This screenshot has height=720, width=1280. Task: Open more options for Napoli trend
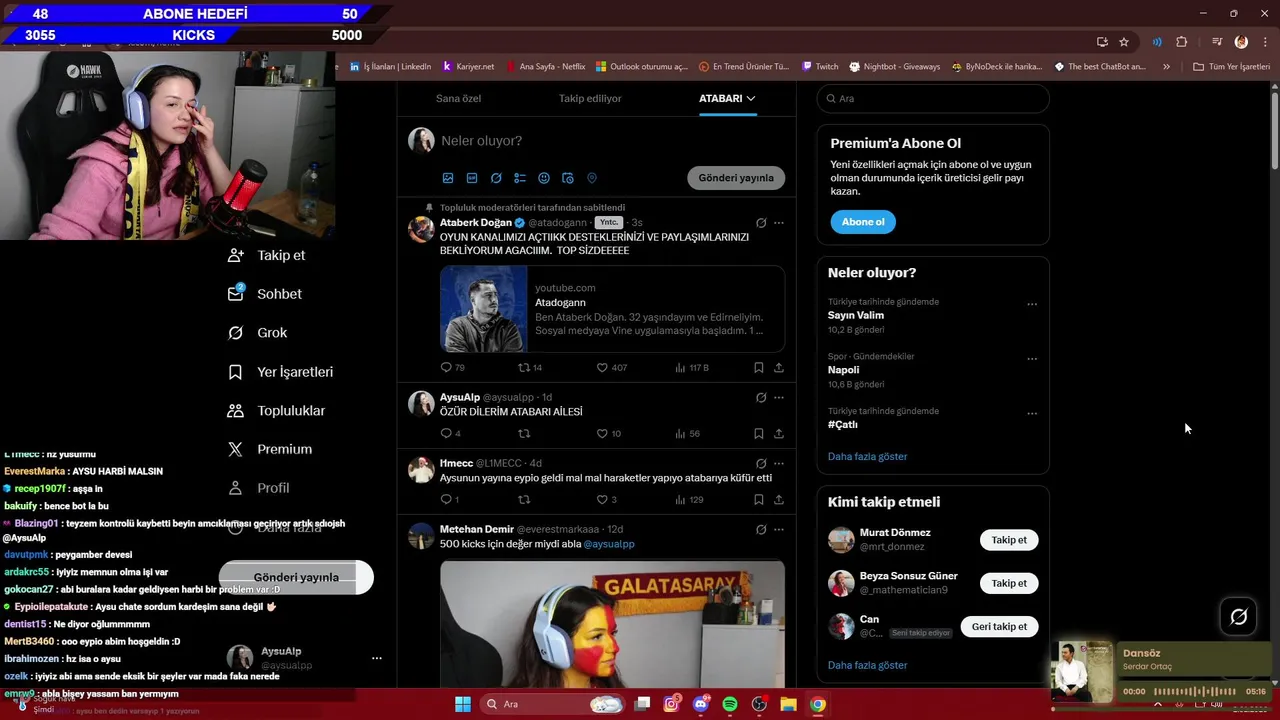tap(1032, 358)
